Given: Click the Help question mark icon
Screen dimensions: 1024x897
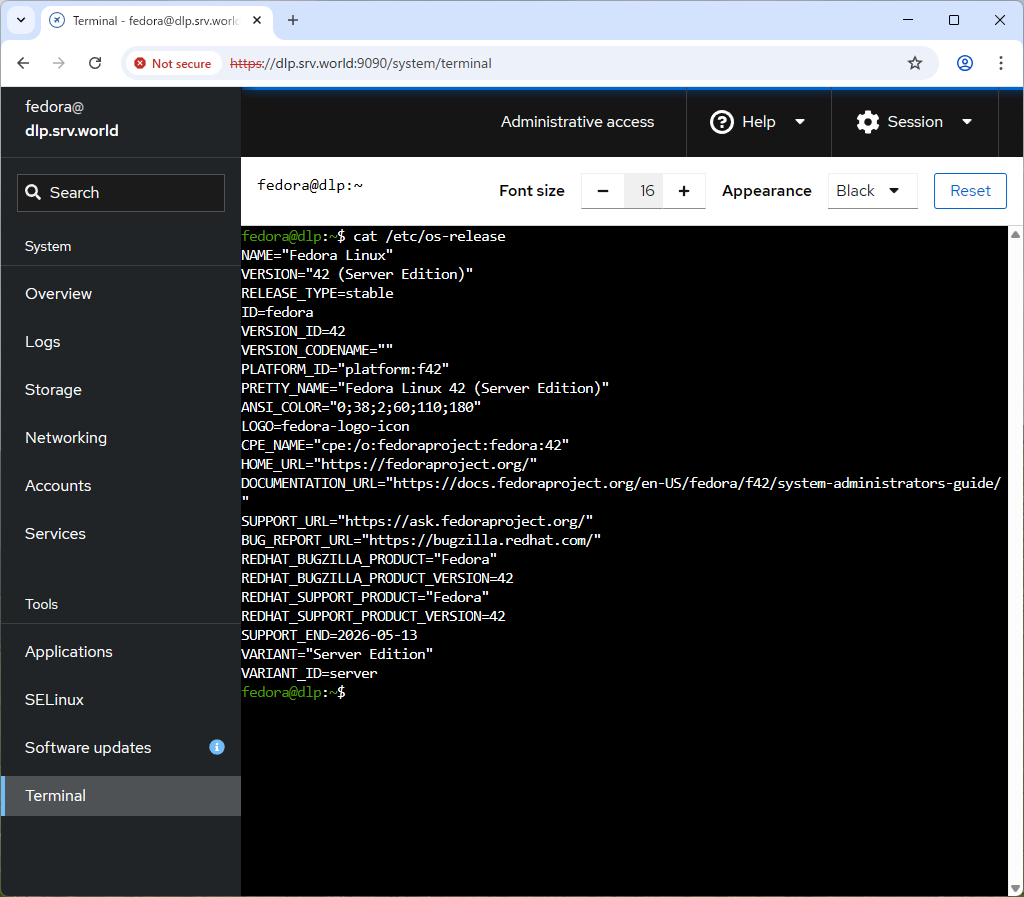Looking at the screenshot, I should (722, 122).
